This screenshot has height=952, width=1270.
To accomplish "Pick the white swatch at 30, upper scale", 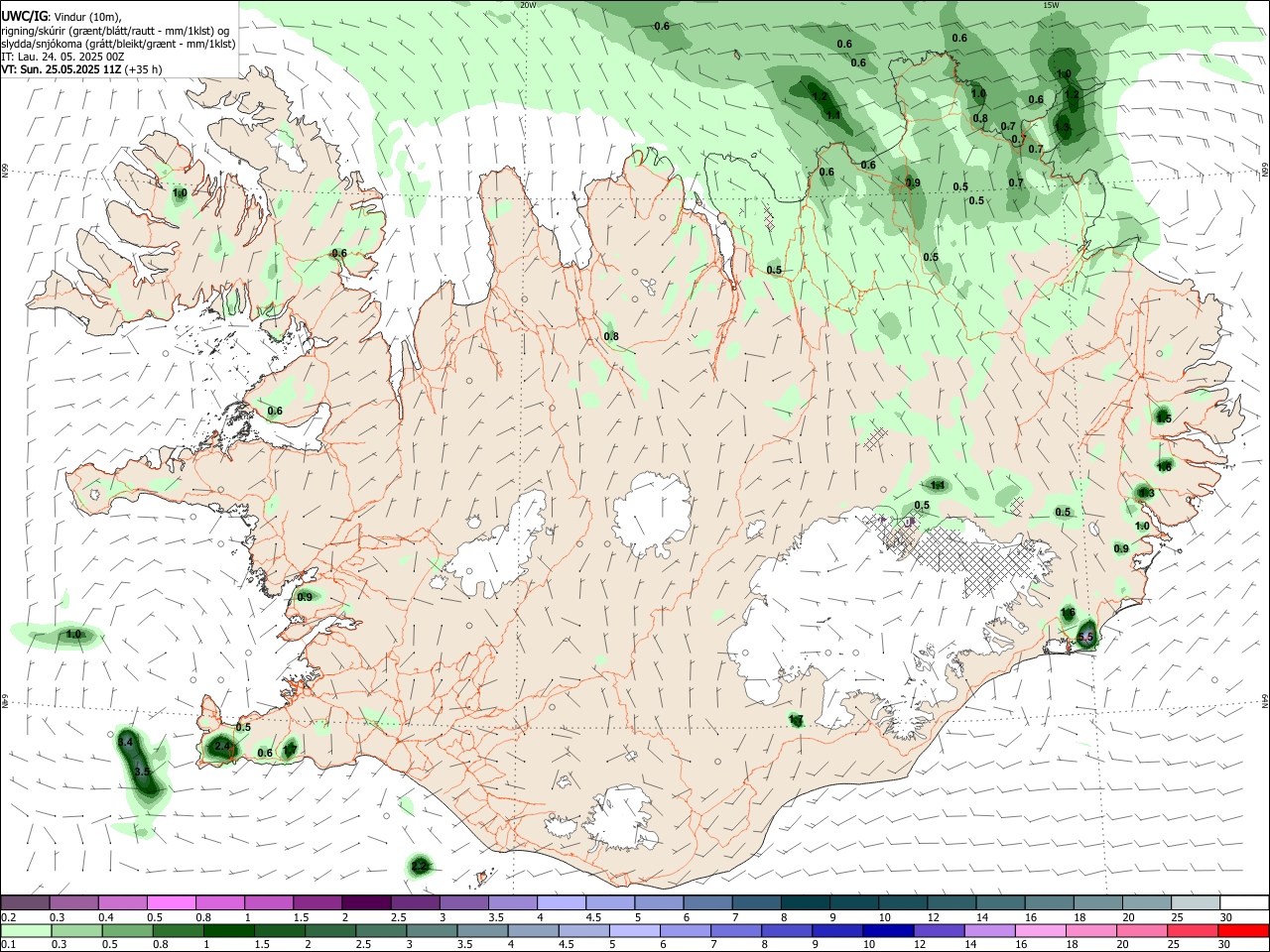I will point(1244,902).
